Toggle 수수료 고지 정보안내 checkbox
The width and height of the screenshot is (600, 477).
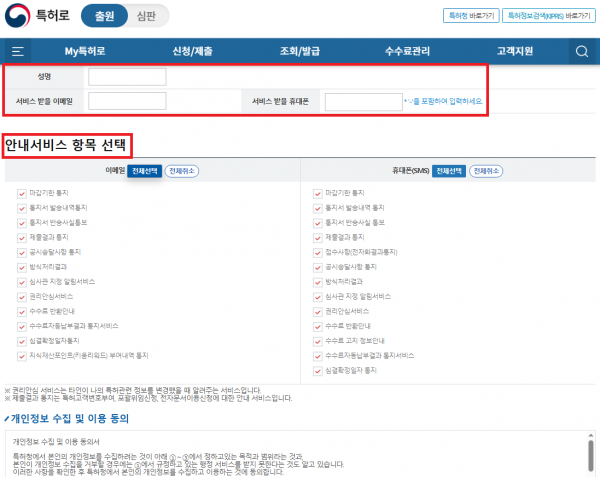[x=319, y=341]
